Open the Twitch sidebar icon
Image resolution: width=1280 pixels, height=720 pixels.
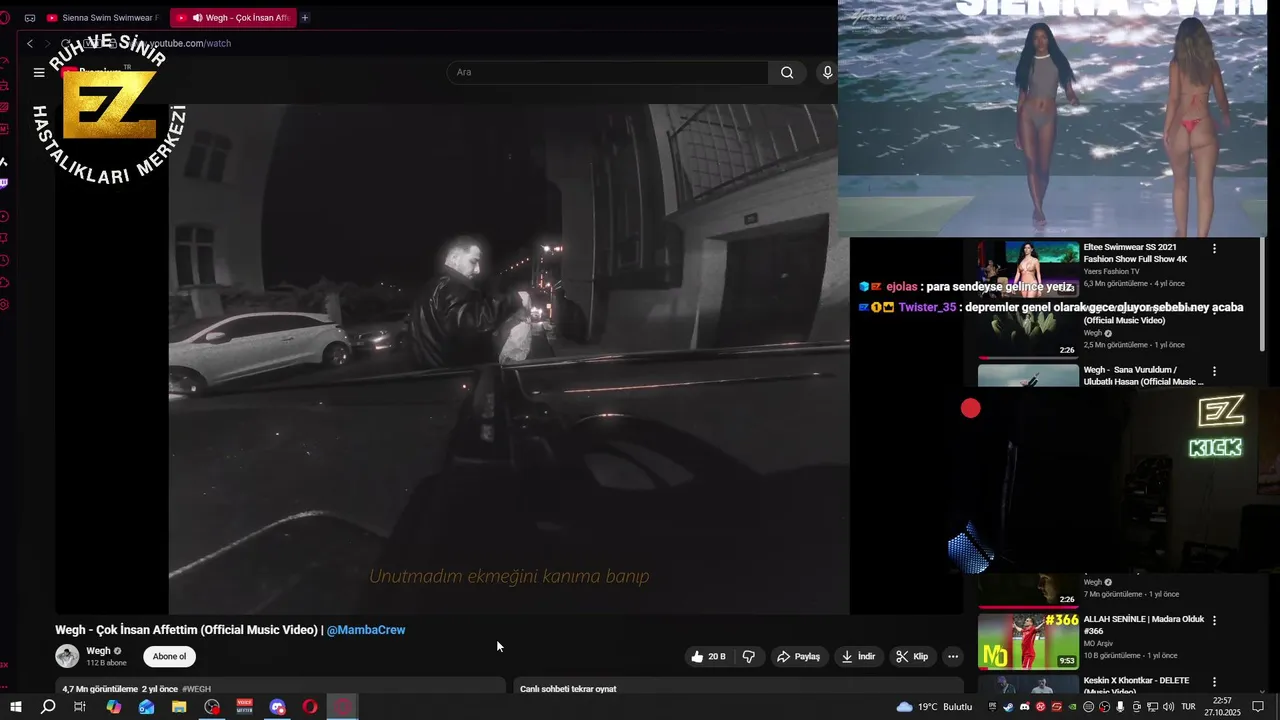4,182
